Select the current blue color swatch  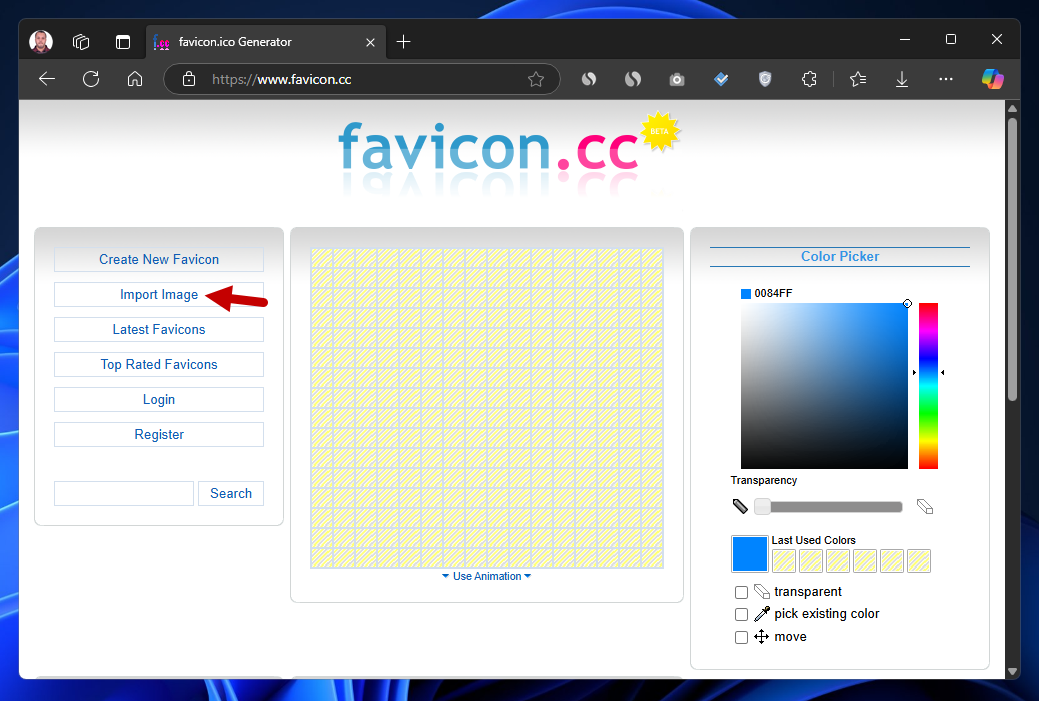point(749,554)
